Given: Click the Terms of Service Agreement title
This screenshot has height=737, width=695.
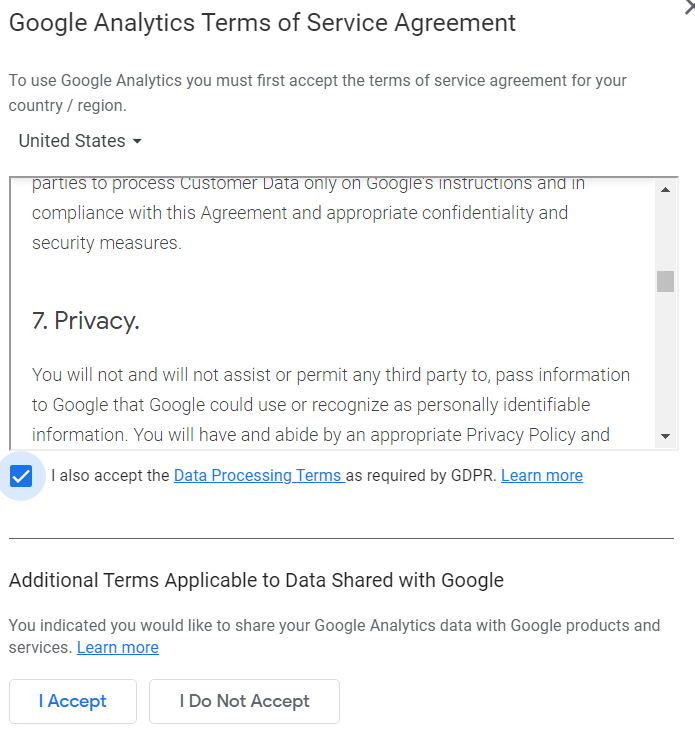Looking at the screenshot, I should click(262, 23).
